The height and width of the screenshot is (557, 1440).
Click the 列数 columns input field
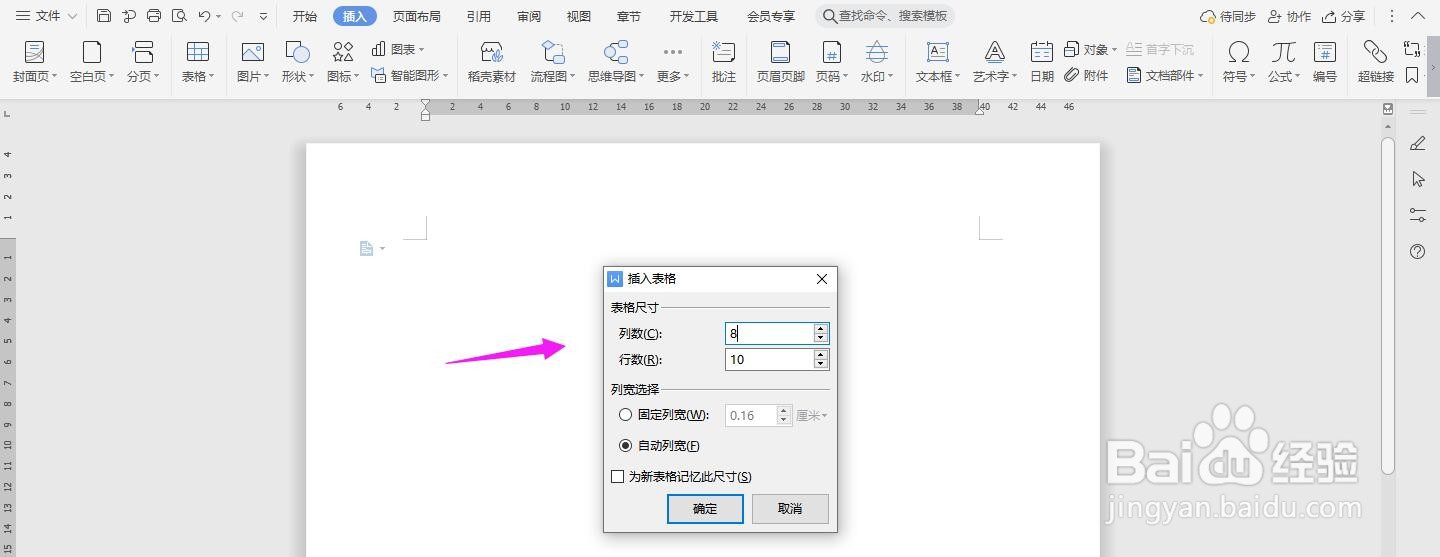[769, 333]
